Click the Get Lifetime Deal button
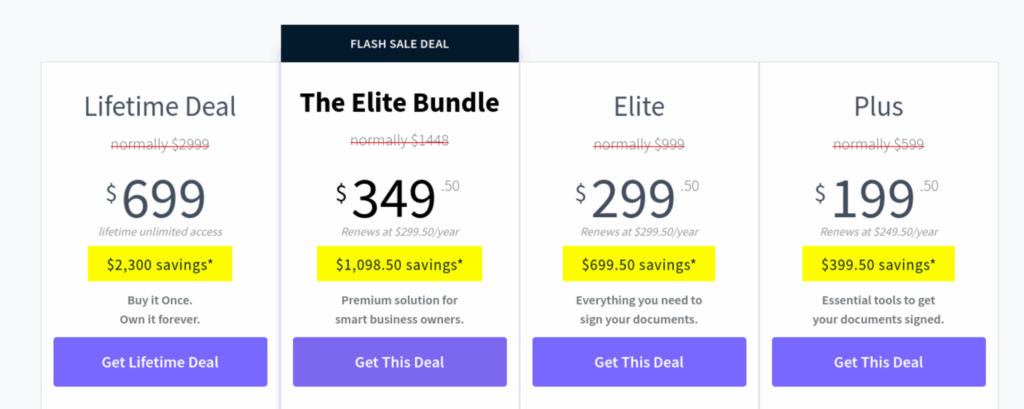This screenshot has width=1024, height=409. (x=160, y=362)
